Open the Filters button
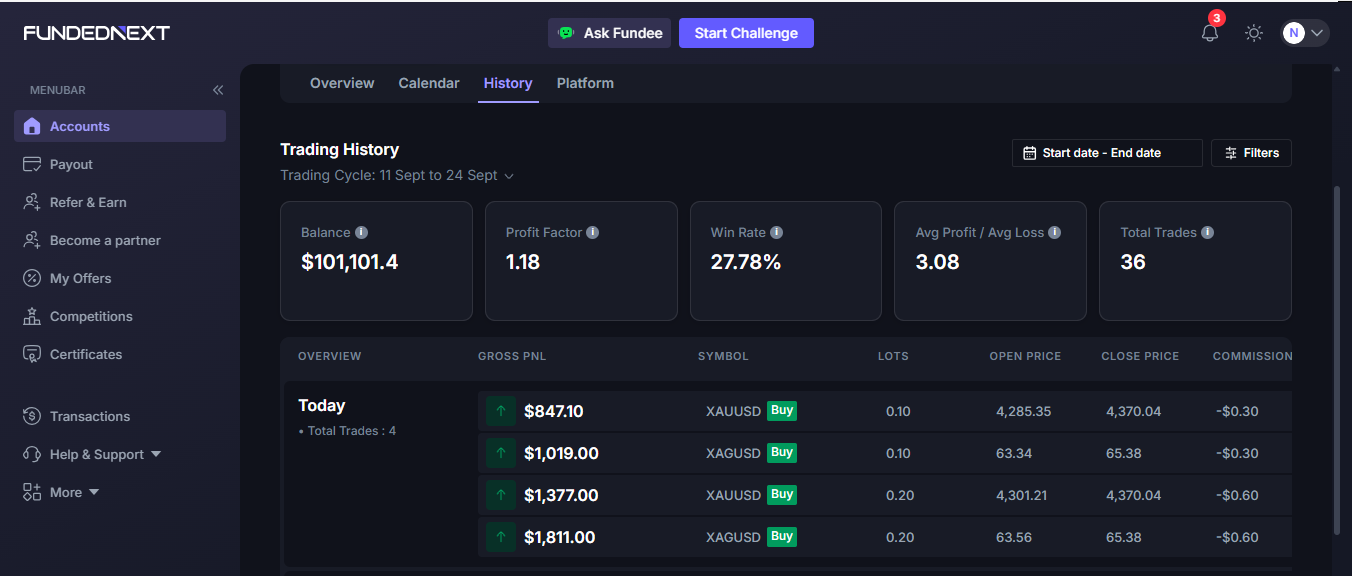 click(1251, 153)
